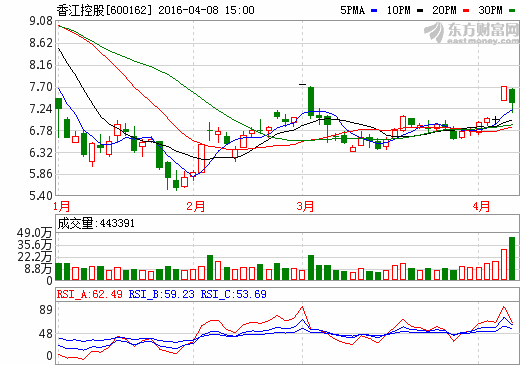Click the green 30PM color swatch
Viewport: 520px width, 365px height.
[512, 11]
